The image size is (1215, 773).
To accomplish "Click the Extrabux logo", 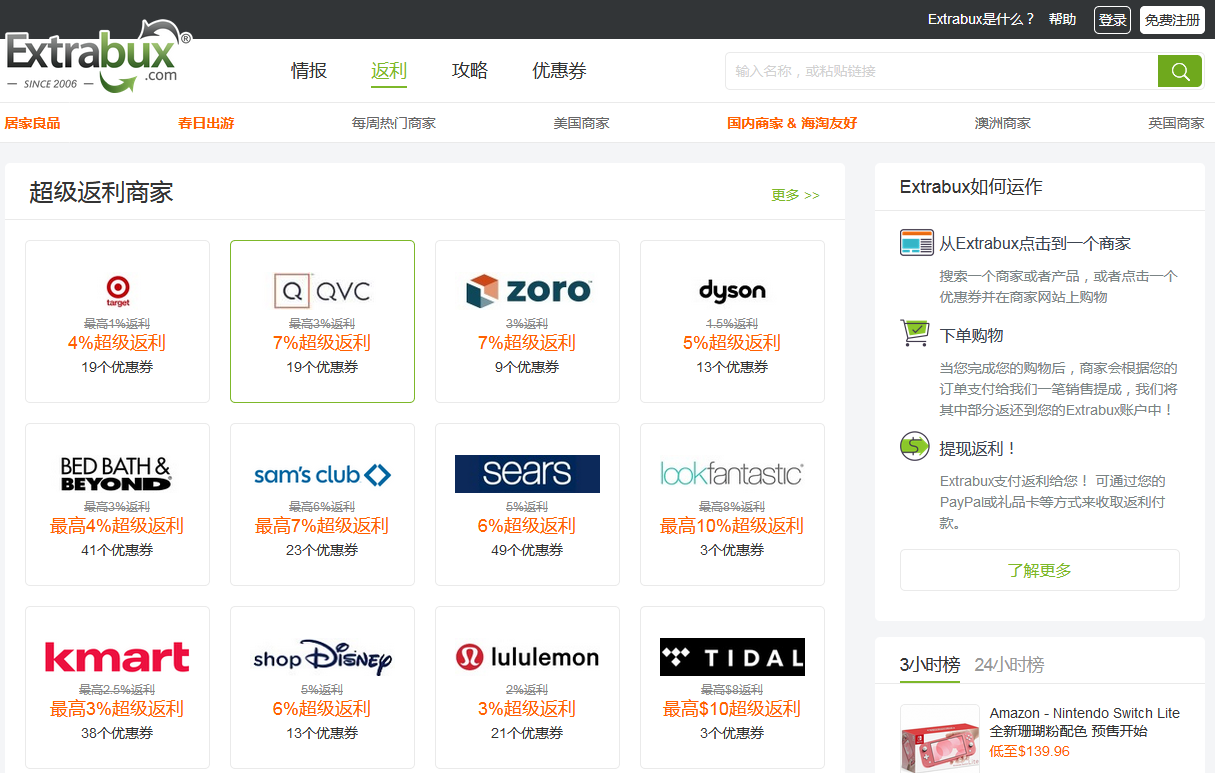I will point(98,62).
